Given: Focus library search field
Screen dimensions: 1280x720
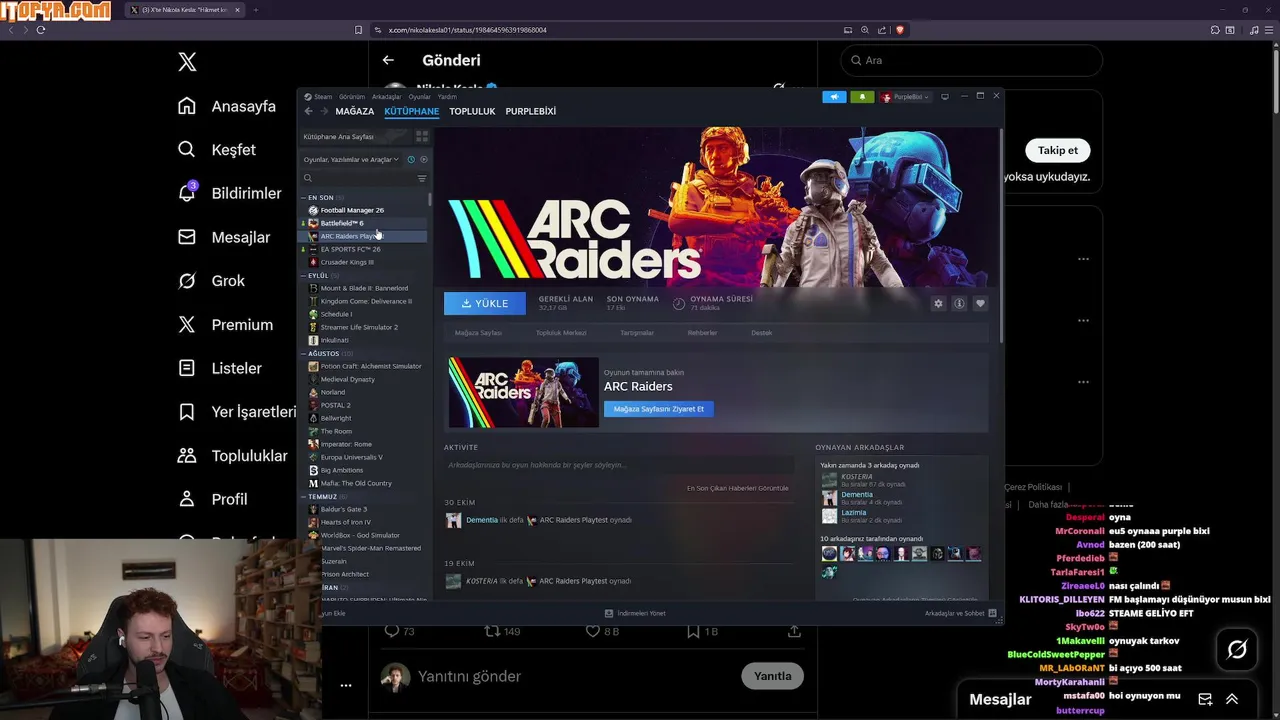Looking at the screenshot, I should 358,178.
